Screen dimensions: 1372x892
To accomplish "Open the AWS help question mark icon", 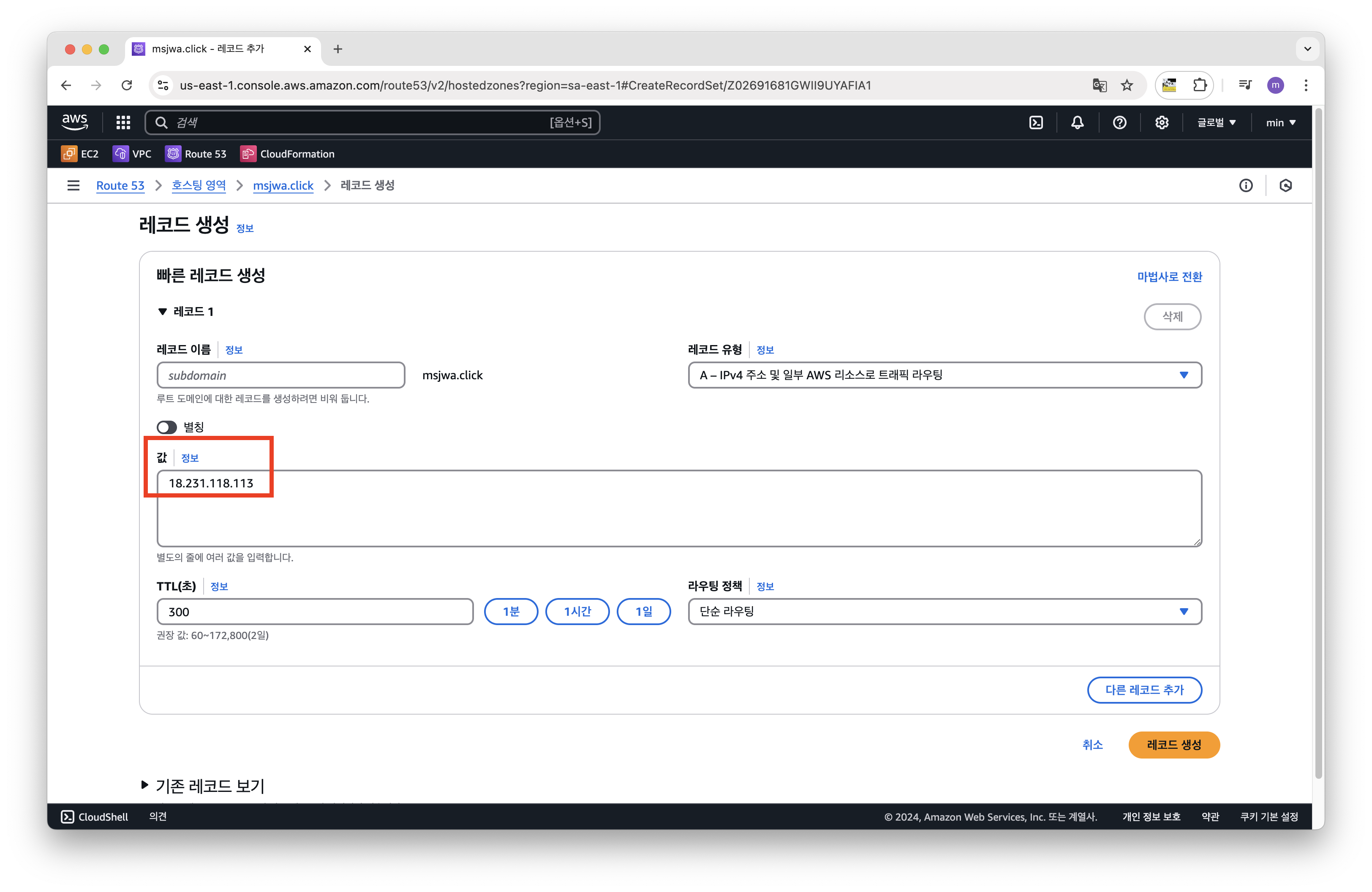I will coord(1119,122).
